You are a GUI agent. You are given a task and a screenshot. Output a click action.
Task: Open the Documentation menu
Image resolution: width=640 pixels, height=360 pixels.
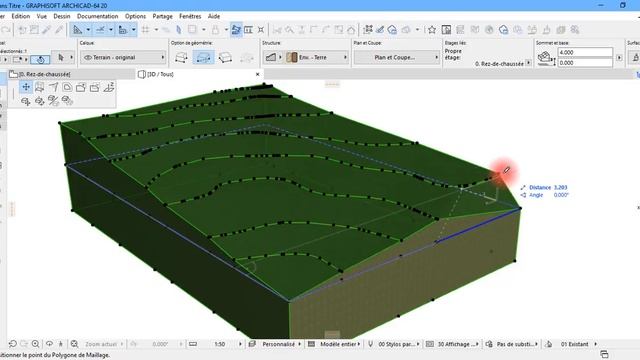(x=98, y=16)
